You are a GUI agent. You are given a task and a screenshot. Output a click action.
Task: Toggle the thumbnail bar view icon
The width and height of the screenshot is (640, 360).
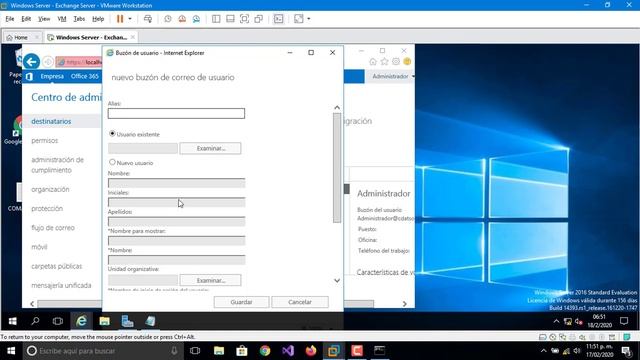pos(230,19)
